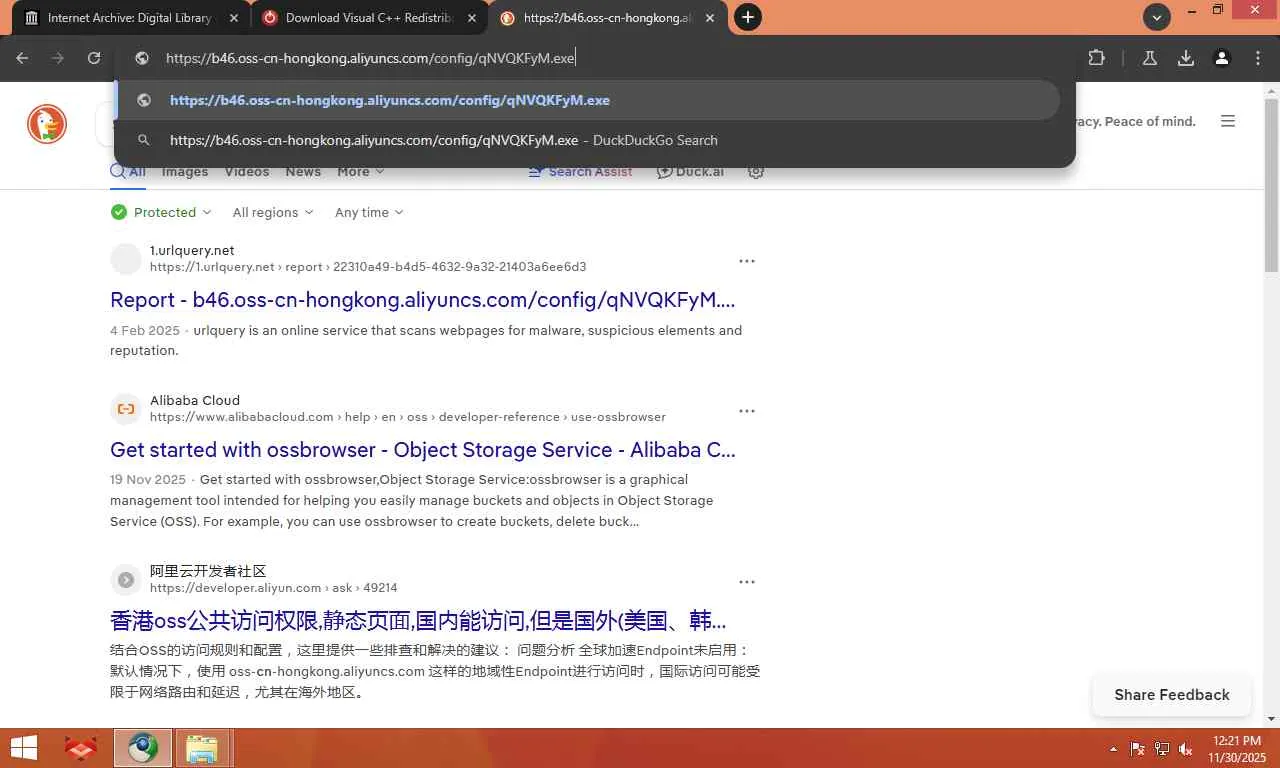The height and width of the screenshot is (768, 1280).
Task: Click the DuckDuckGo duck logo
Action: pyautogui.click(x=47, y=124)
